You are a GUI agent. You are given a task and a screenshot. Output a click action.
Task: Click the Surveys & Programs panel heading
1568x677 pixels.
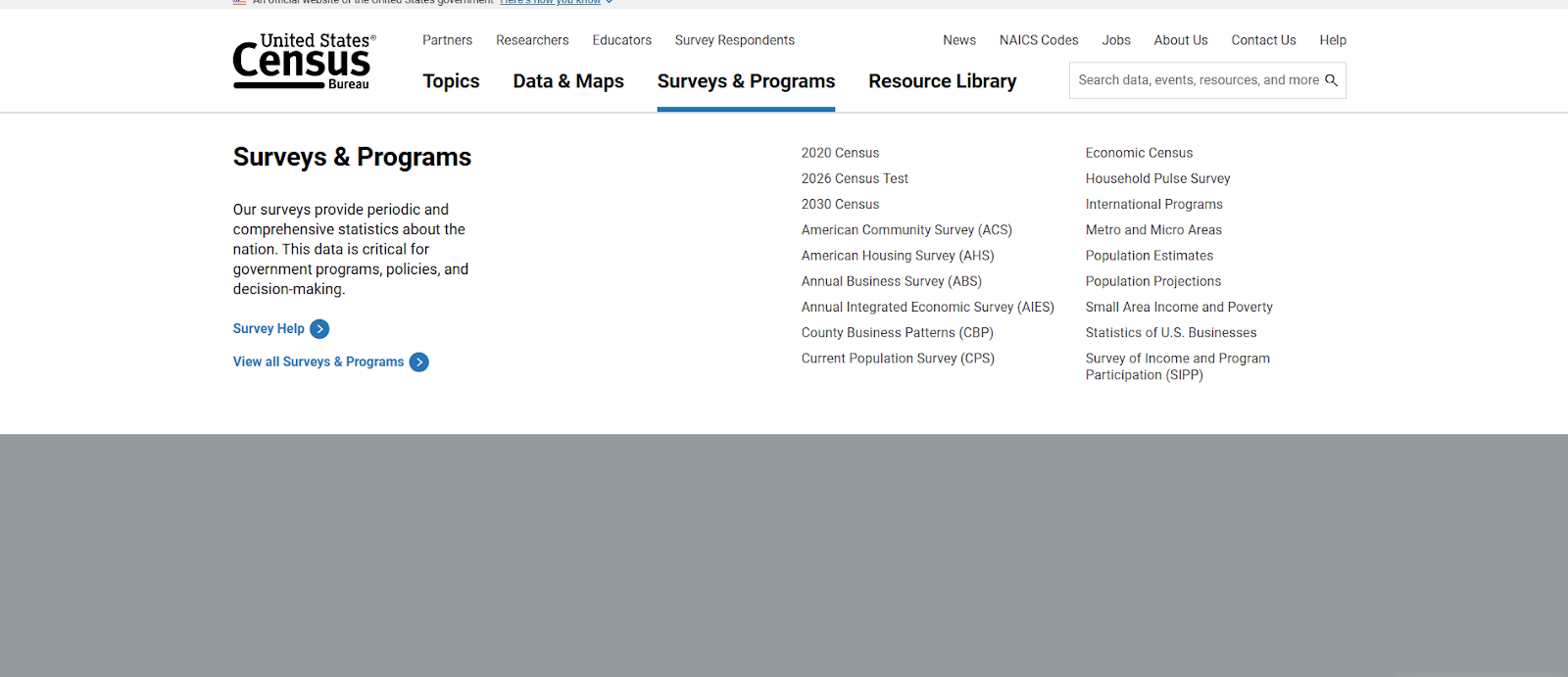352,157
